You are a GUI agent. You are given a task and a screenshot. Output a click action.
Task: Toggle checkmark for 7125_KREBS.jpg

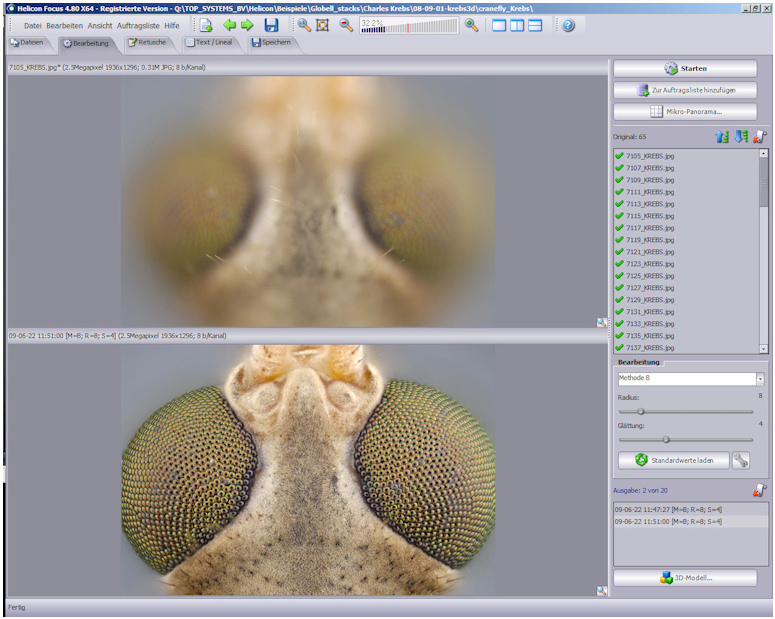[619, 276]
